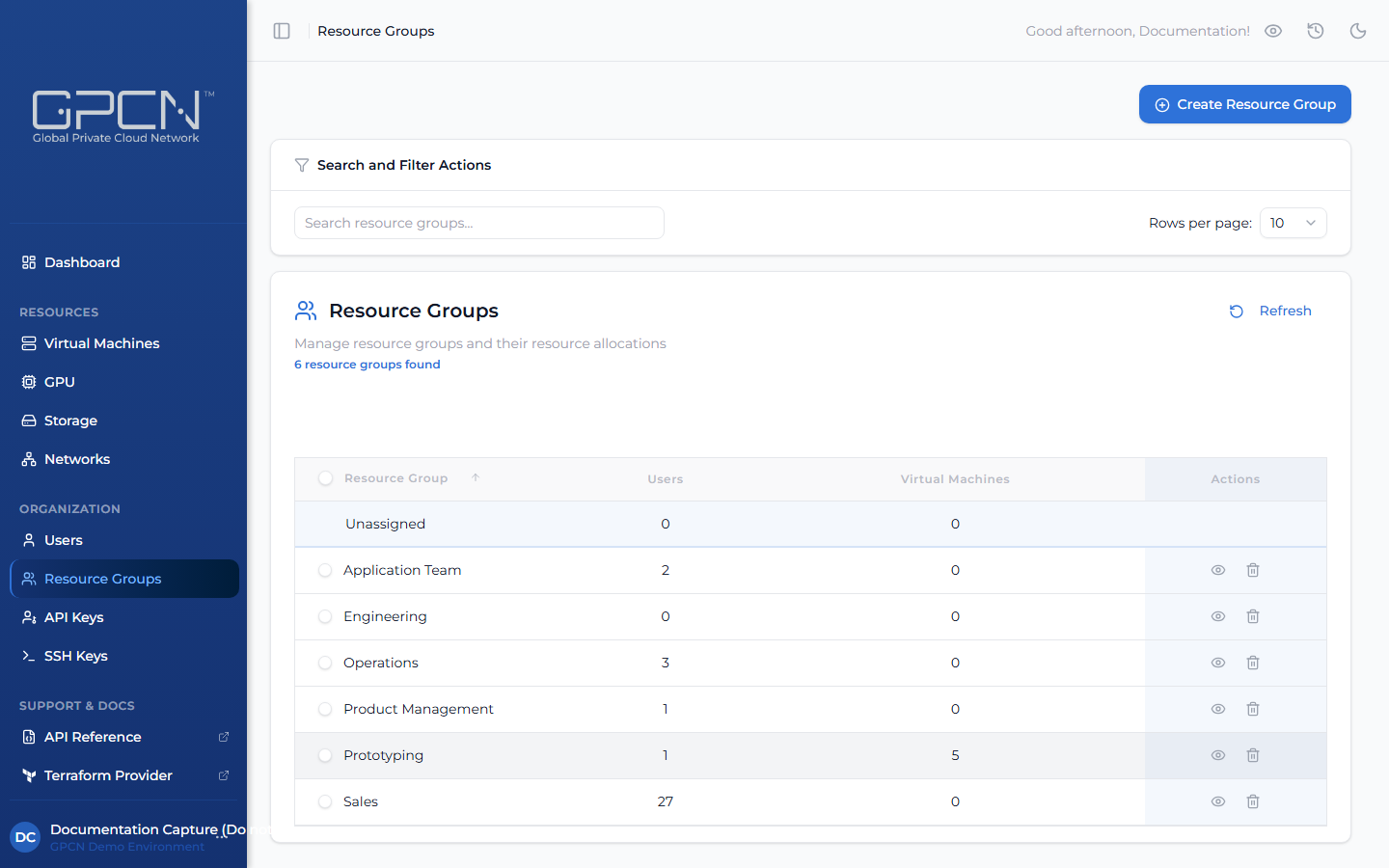The height and width of the screenshot is (868, 1389).
Task: Click the DC avatar circle
Action: point(26,837)
